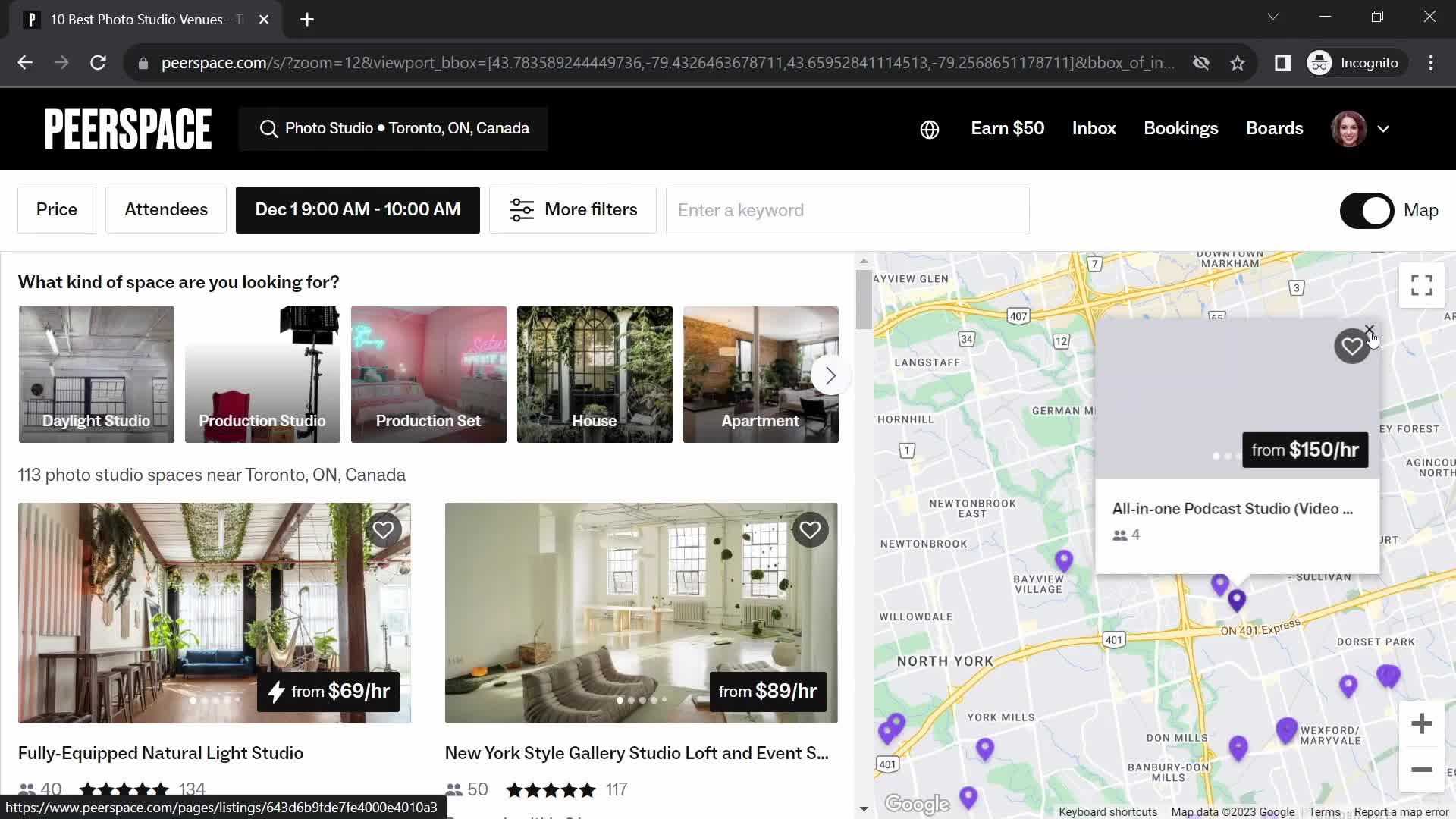1456x819 pixels.
Task: Click the fullscreen expand icon on map
Action: click(x=1421, y=285)
